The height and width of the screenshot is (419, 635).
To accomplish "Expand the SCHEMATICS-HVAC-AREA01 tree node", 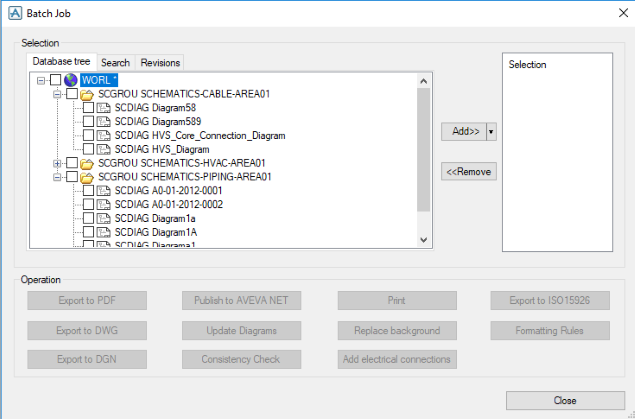I will point(57,163).
